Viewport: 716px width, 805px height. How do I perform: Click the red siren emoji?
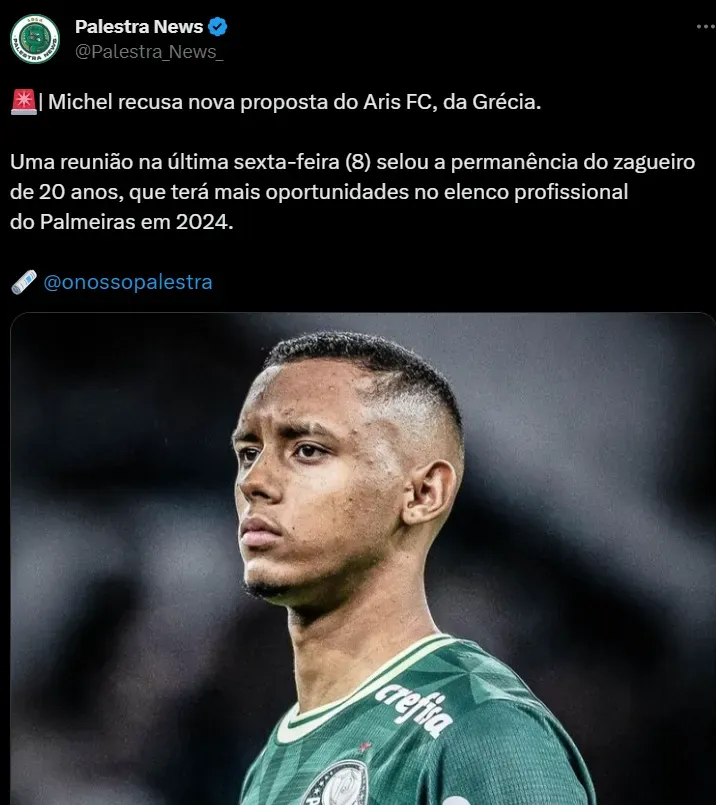tap(24, 102)
